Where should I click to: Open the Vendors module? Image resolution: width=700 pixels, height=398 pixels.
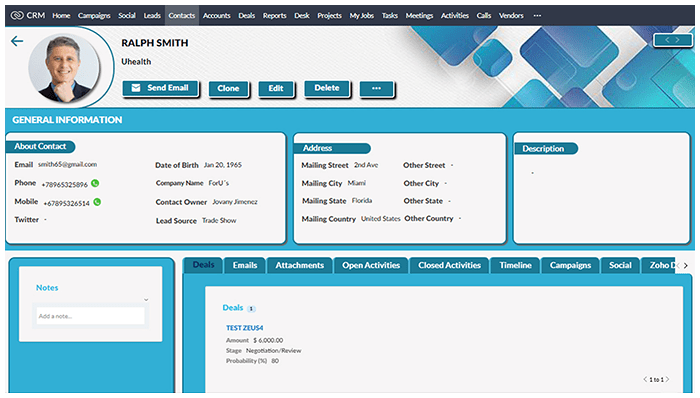click(x=511, y=16)
